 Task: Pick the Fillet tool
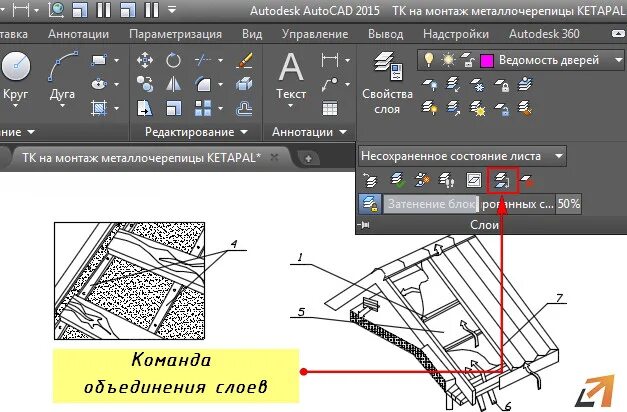pyautogui.click(x=203, y=84)
